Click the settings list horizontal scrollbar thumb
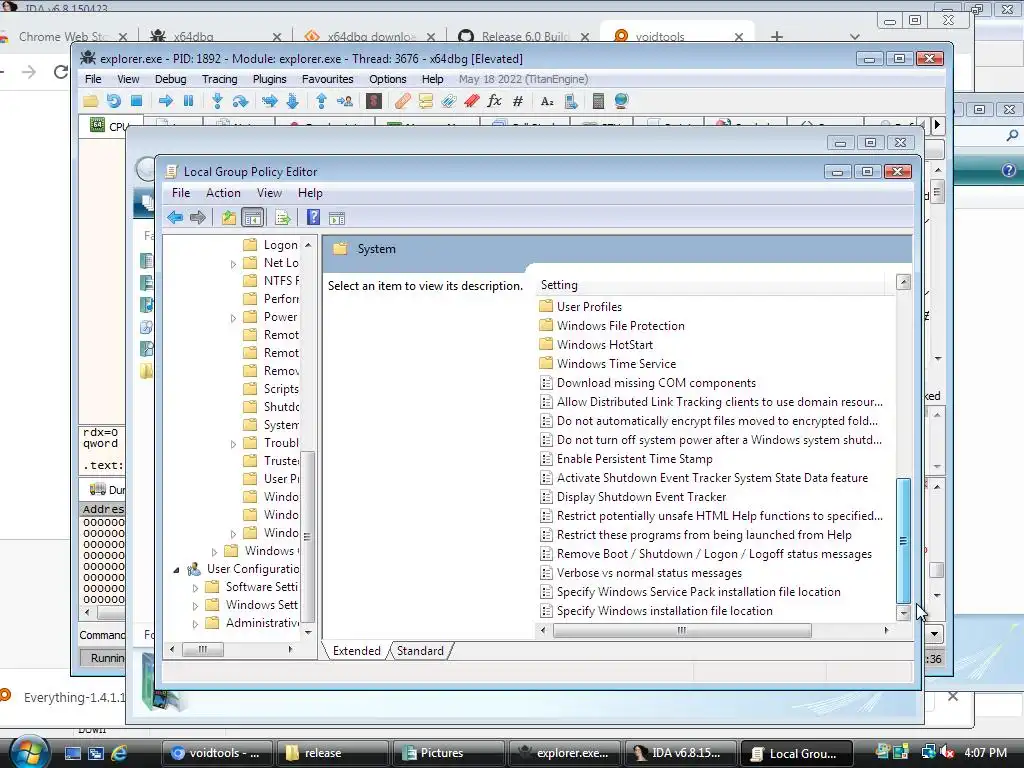This screenshot has height=768, width=1024. pyautogui.click(x=682, y=630)
